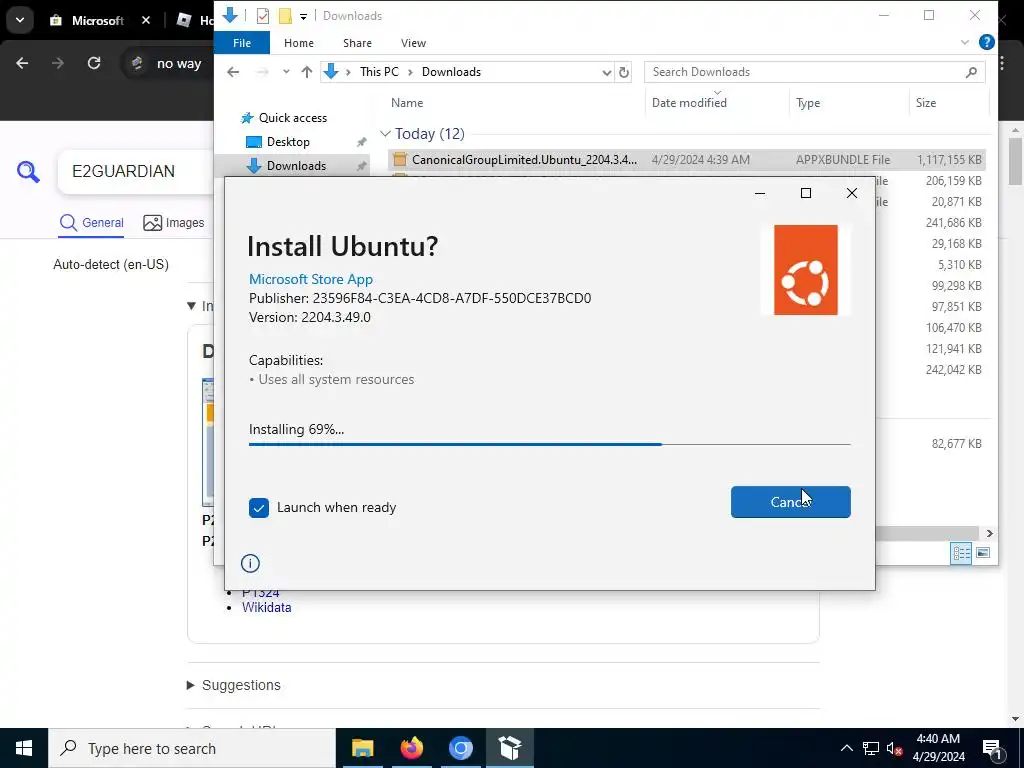The height and width of the screenshot is (768, 1024).
Task: Click network status tray icon
Action: [871, 748]
